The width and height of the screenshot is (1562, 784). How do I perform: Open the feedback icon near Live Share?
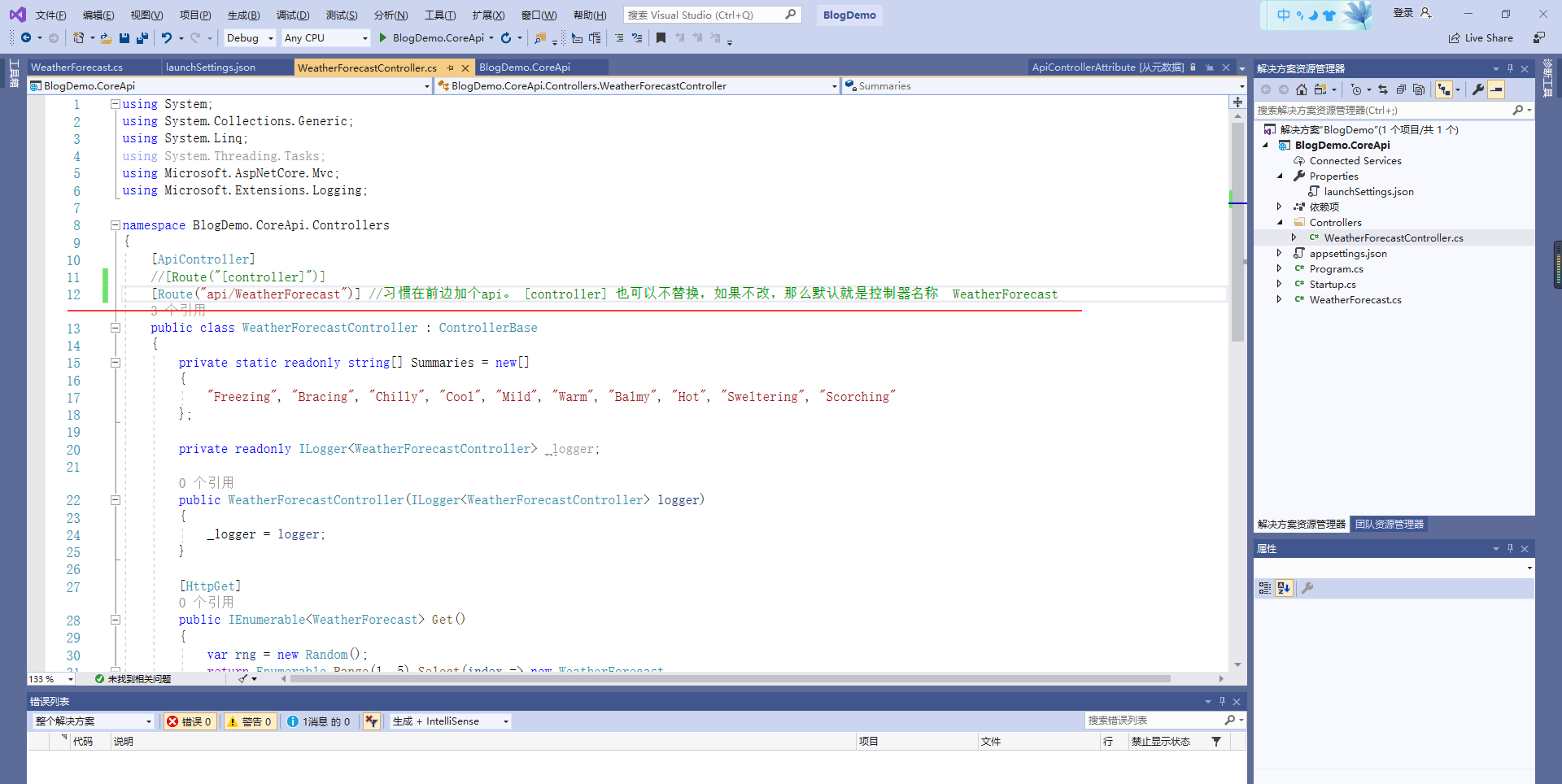1539,38
